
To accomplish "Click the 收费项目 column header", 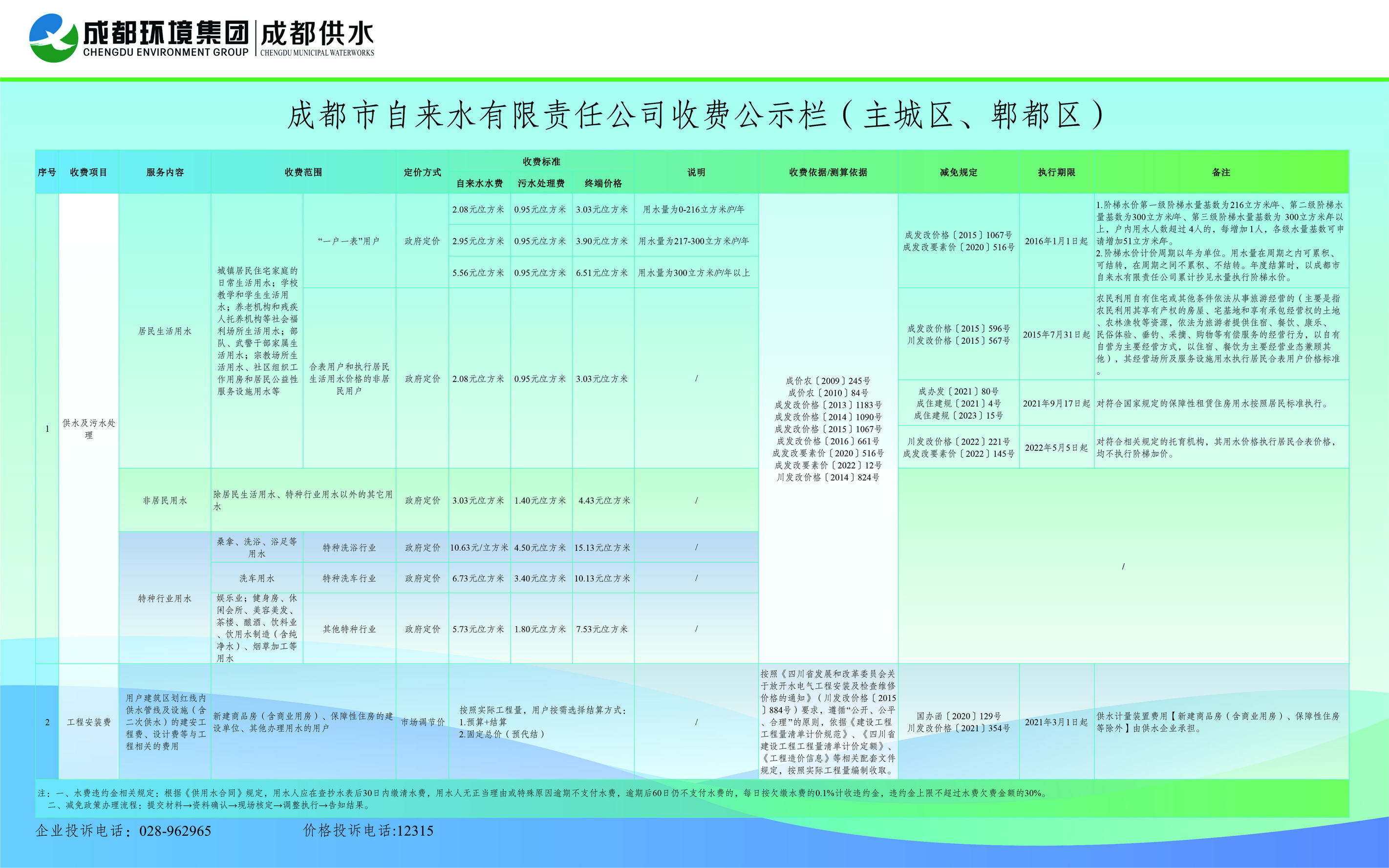I will pyautogui.click(x=88, y=172).
